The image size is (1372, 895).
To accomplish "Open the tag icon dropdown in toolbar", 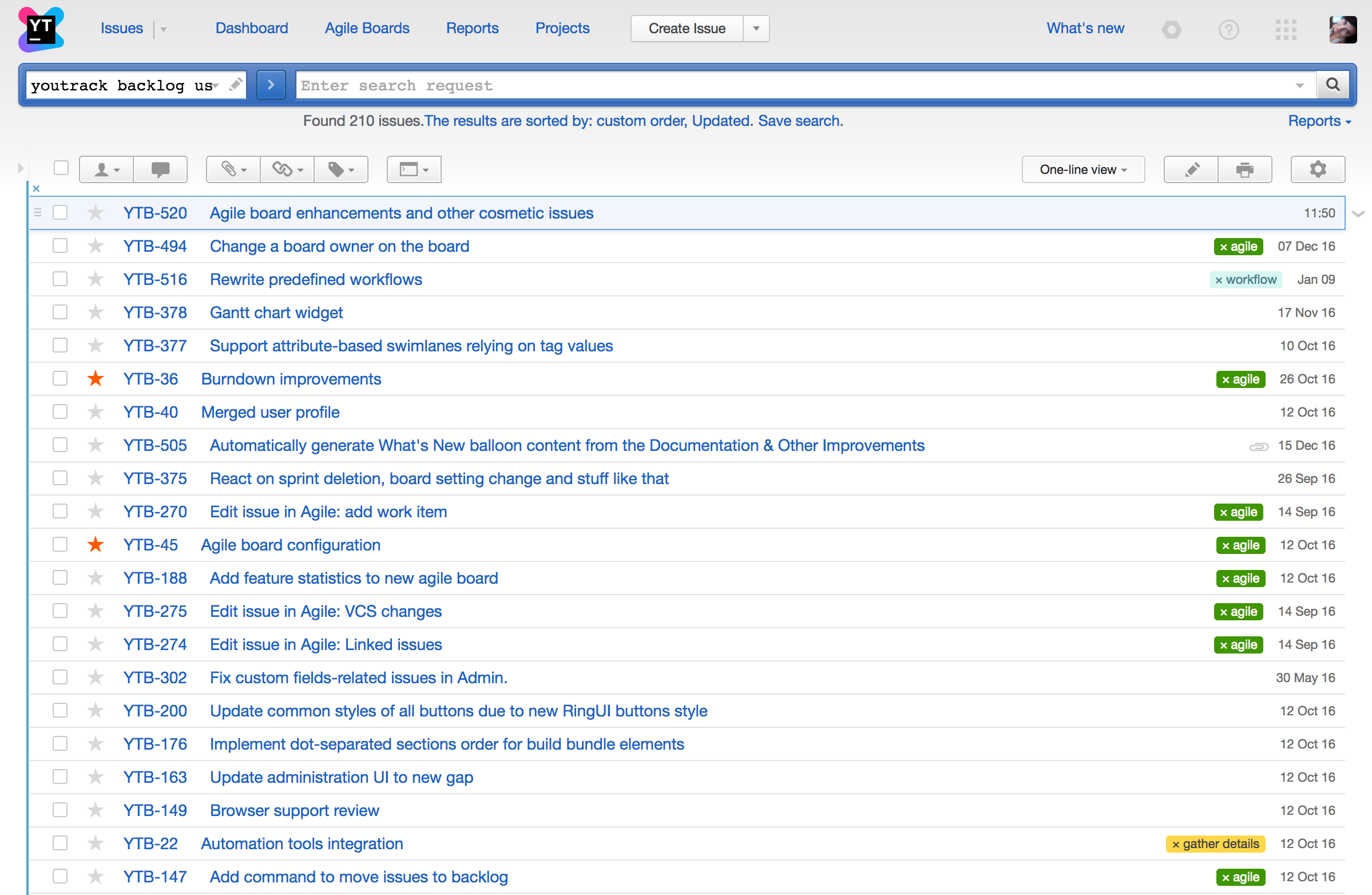I will [x=340, y=169].
